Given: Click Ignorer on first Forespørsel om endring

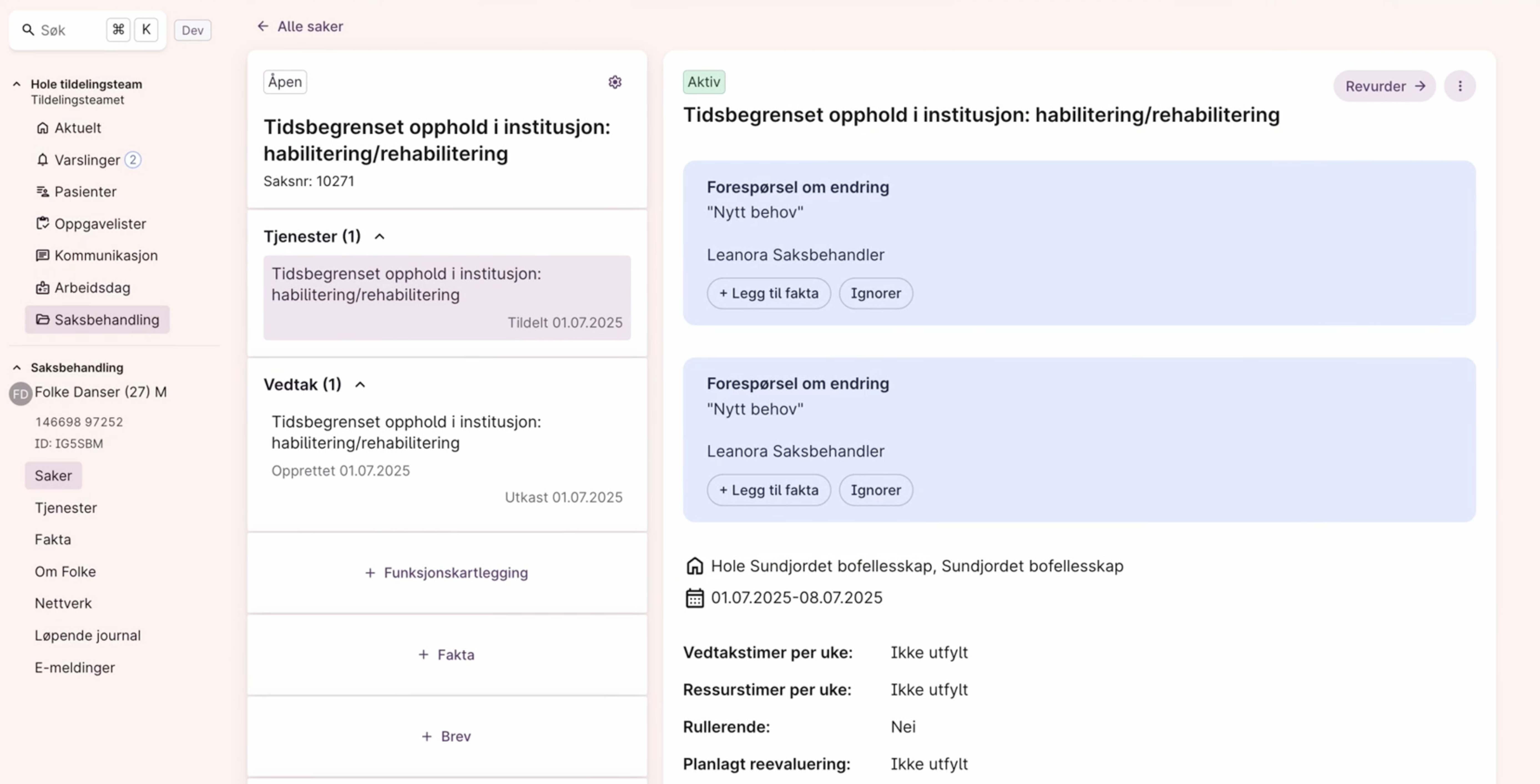Looking at the screenshot, I should (x=875, y=294).
